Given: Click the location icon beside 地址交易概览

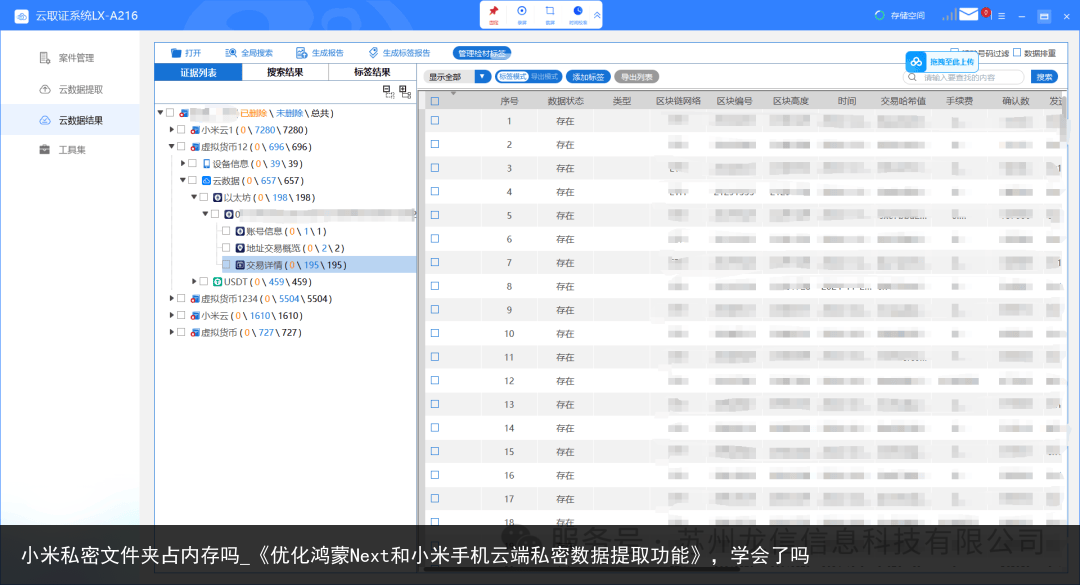Looking at the screenshot, I should pyautogui.click(x=240, y=248).
